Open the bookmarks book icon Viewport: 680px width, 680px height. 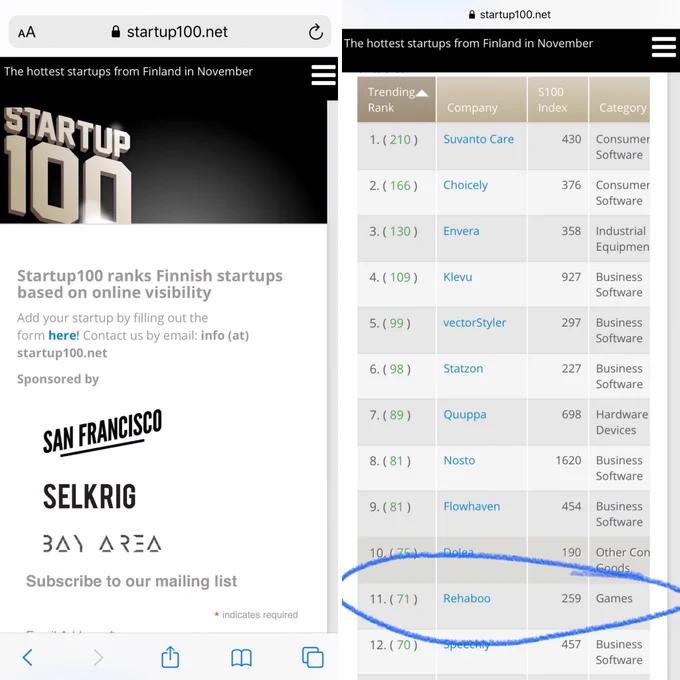(241, 658)
